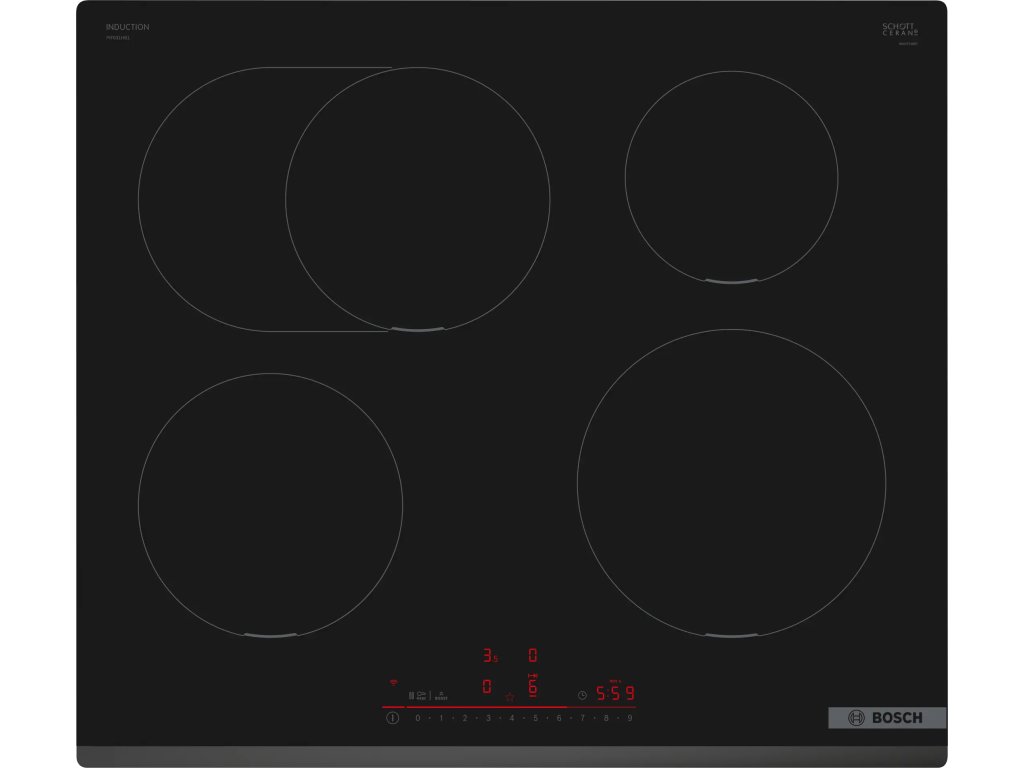Set power level to 0 on slider
This screenshot has width=1024, height=768.
click(417, 718)
